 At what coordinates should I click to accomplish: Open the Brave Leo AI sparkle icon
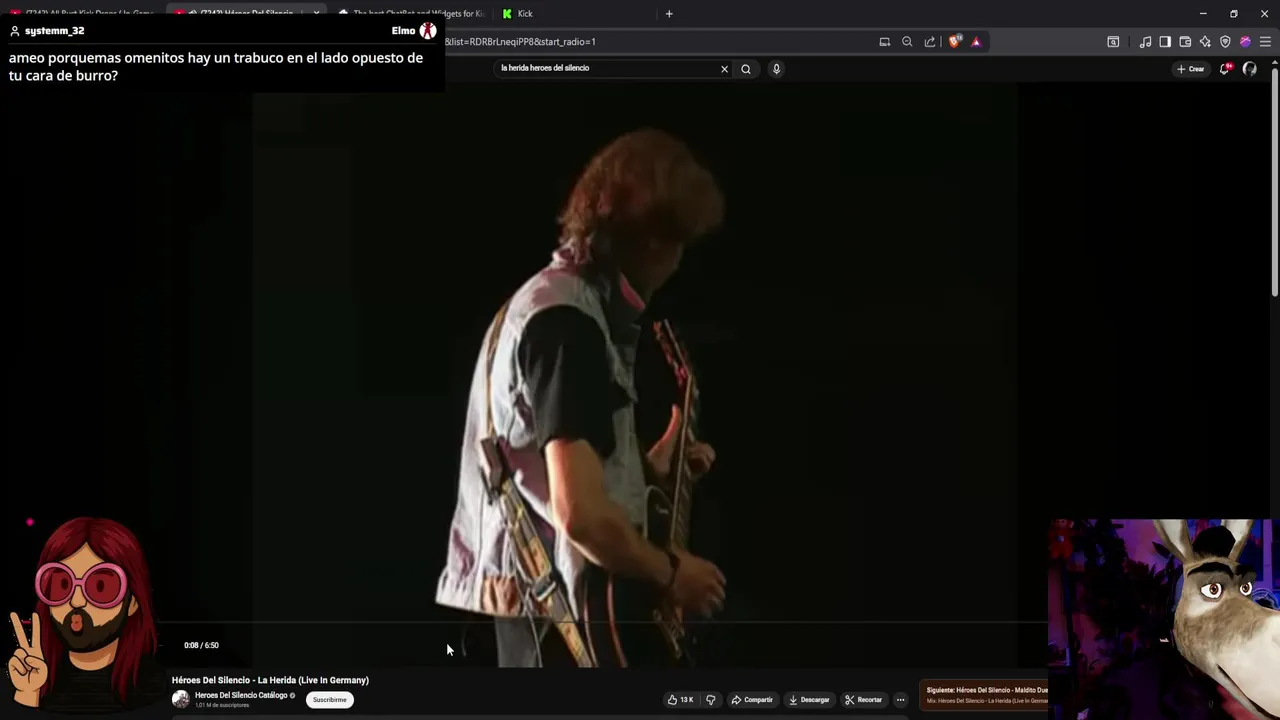(x=1205, y=42)
